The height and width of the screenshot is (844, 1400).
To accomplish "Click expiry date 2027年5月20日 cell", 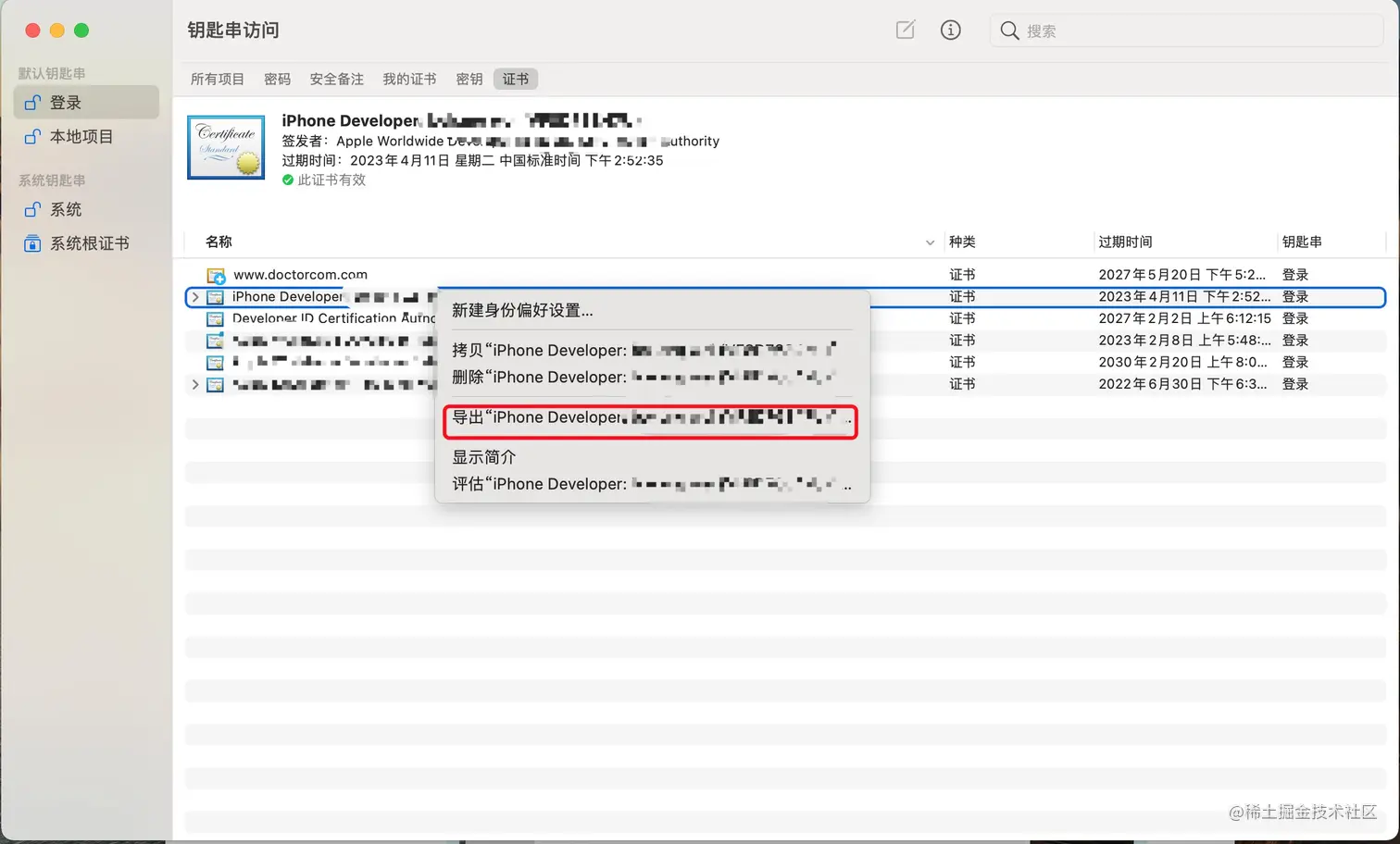I will coord(1181,275).
